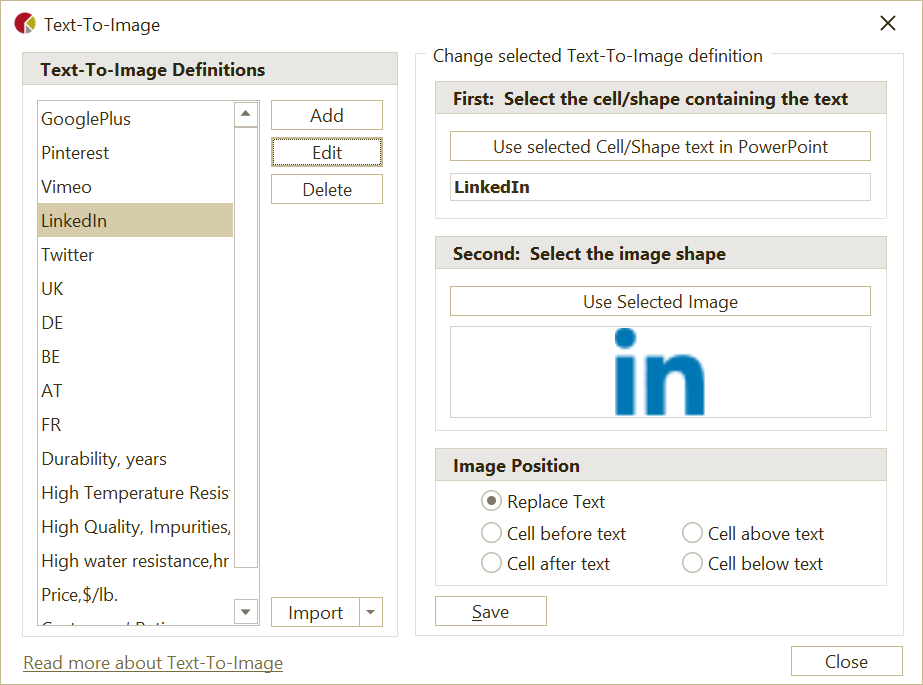Open Read more about Text-To-Image link
The width and height of the screenshot is (923, 685).
[152, 662]
